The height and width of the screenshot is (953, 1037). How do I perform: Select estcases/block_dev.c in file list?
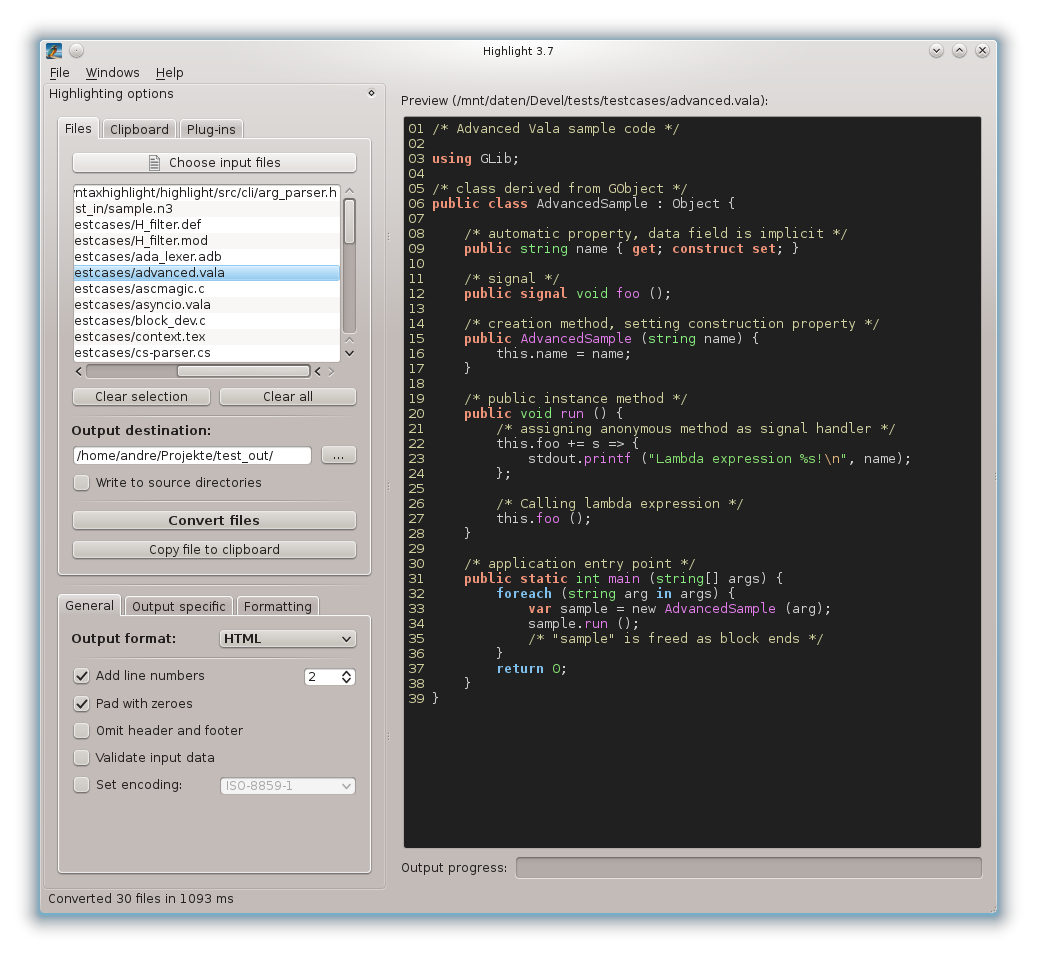tap(206, 321)
